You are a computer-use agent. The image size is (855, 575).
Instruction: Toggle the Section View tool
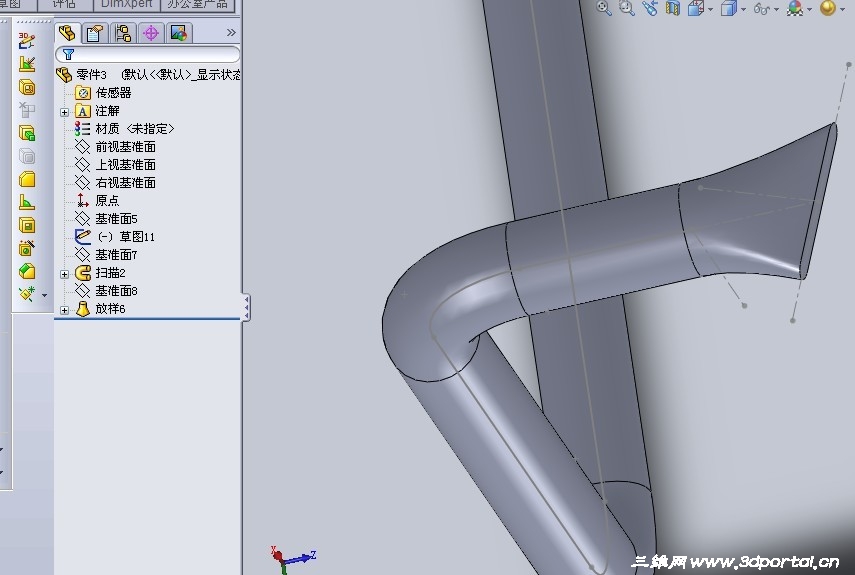(x=673, y=8)
